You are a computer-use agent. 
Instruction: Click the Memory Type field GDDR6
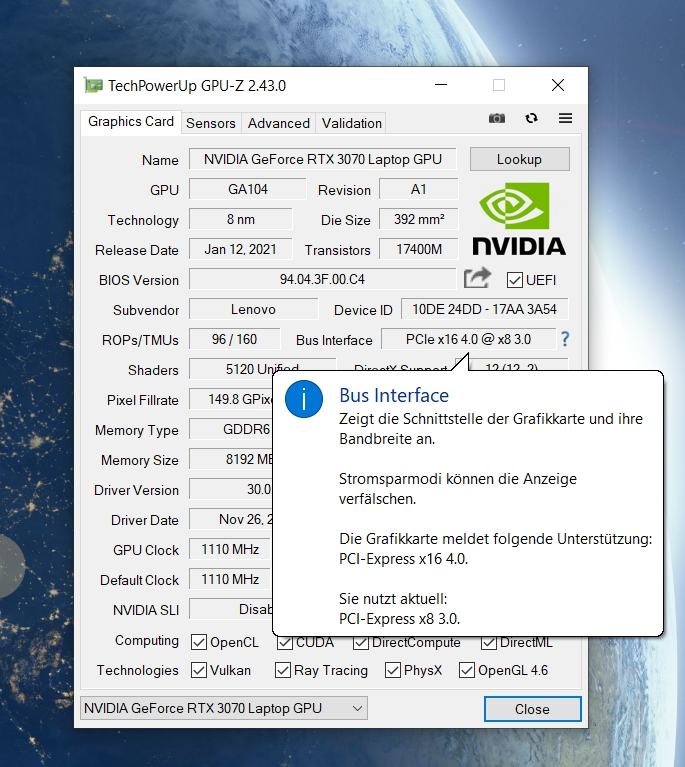(231, 429)
